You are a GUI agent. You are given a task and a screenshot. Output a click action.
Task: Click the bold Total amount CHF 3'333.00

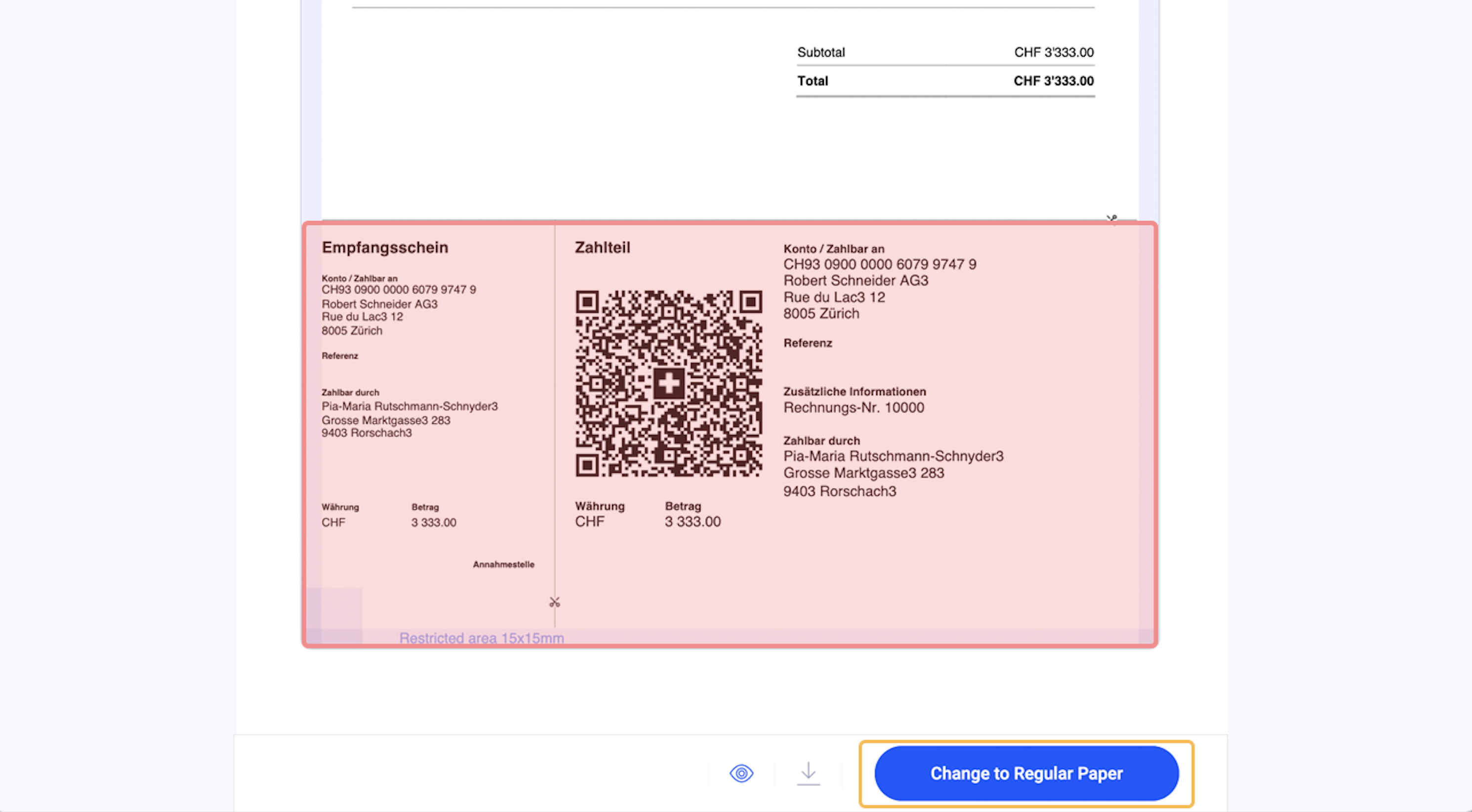1054,81
